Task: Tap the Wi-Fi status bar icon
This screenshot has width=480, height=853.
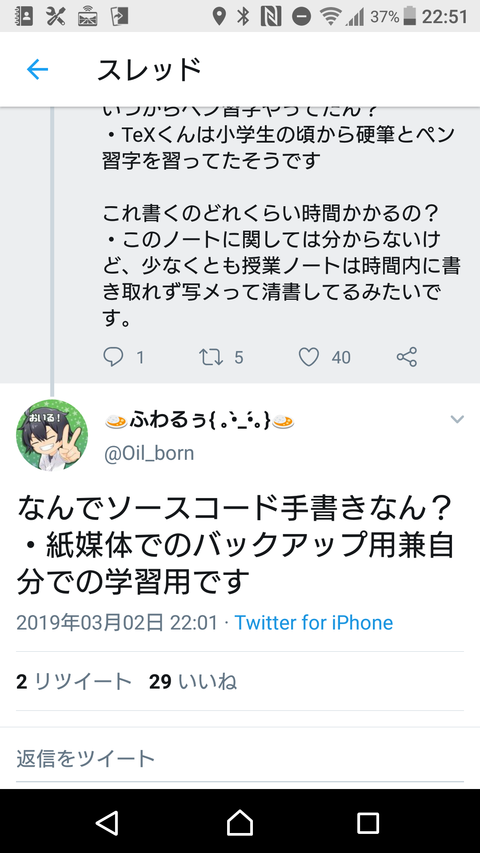Action: [330, 16]
